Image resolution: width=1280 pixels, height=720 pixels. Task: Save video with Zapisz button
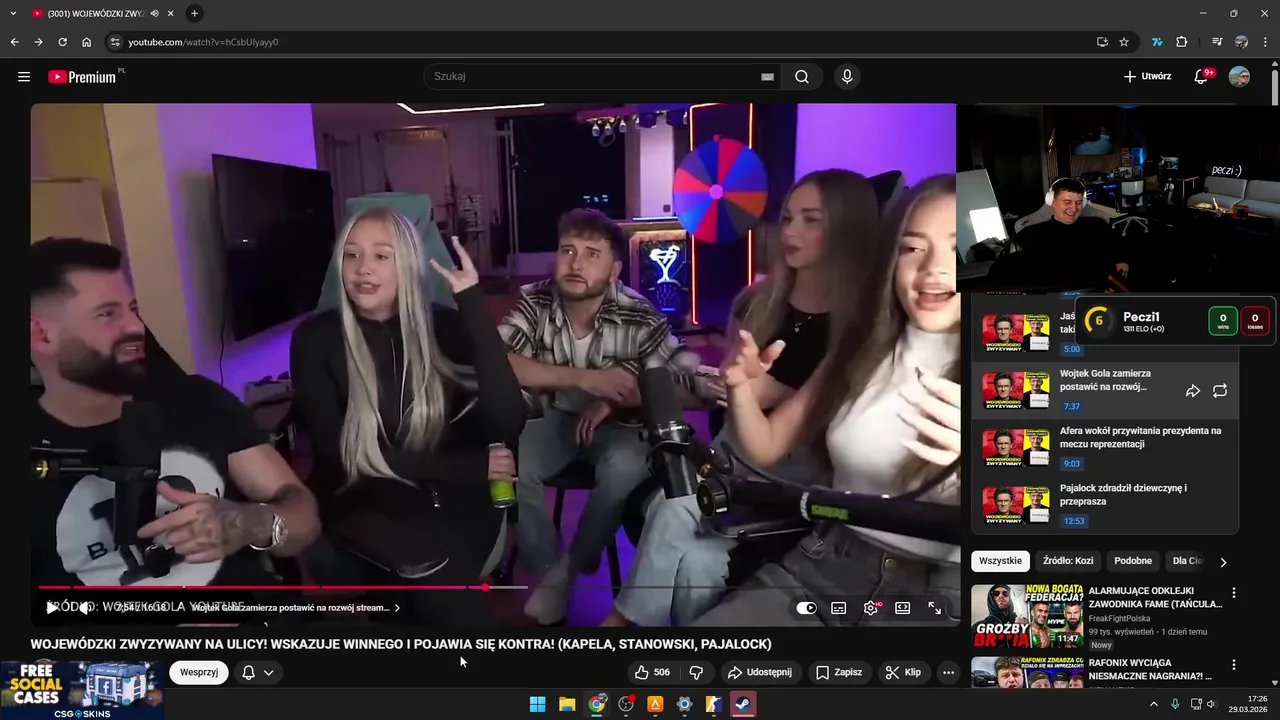coord(838,672)
